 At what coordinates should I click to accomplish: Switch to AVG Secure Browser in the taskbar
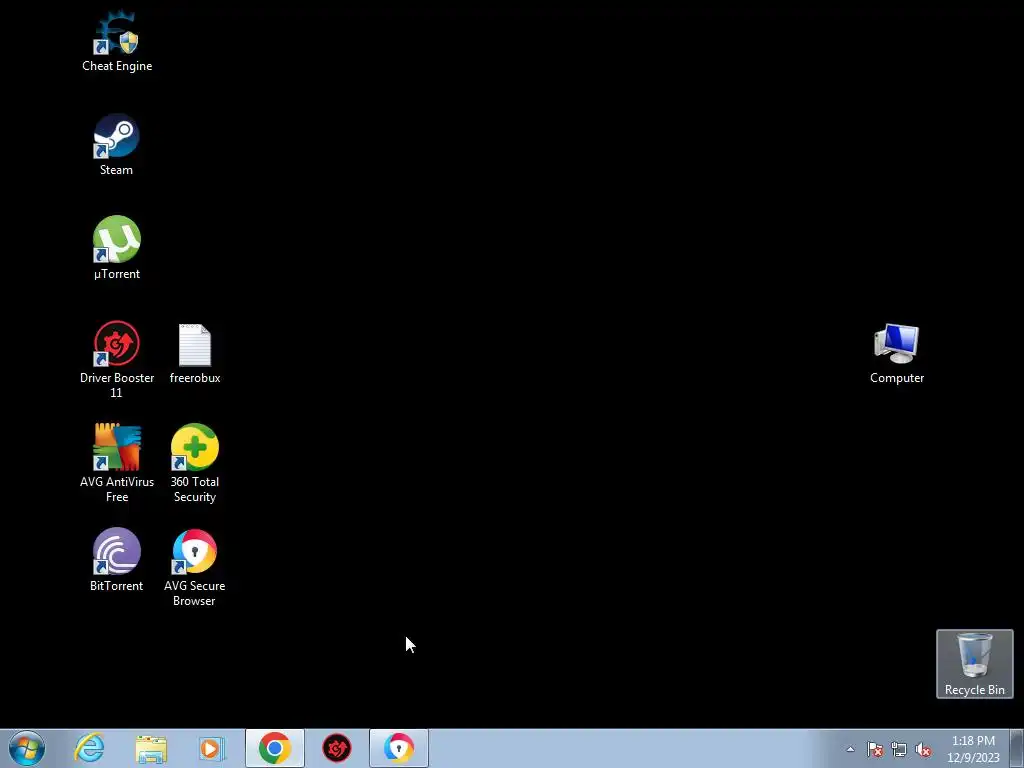398,748
